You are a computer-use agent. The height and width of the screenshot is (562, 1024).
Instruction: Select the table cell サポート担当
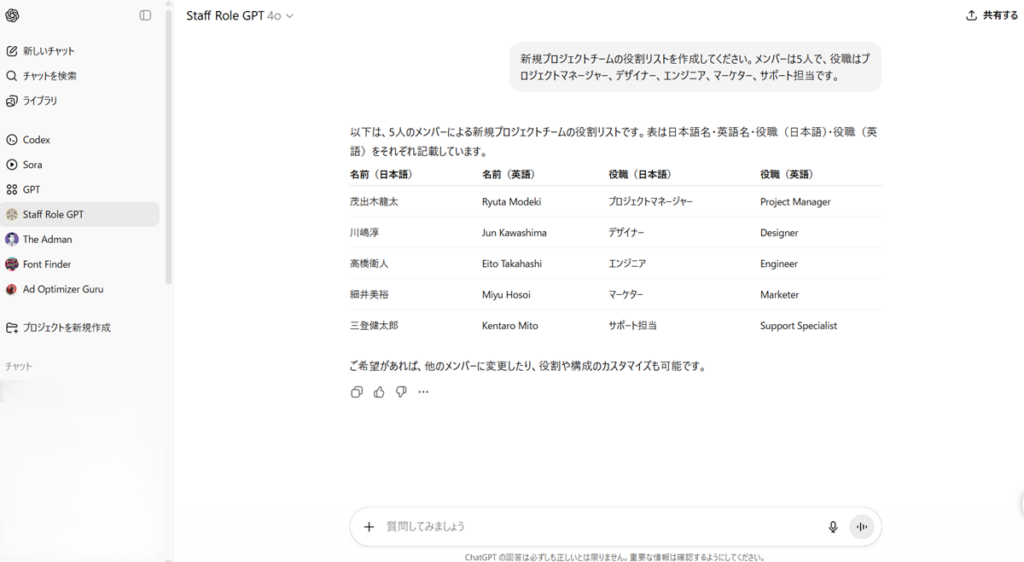coord(632,325)
